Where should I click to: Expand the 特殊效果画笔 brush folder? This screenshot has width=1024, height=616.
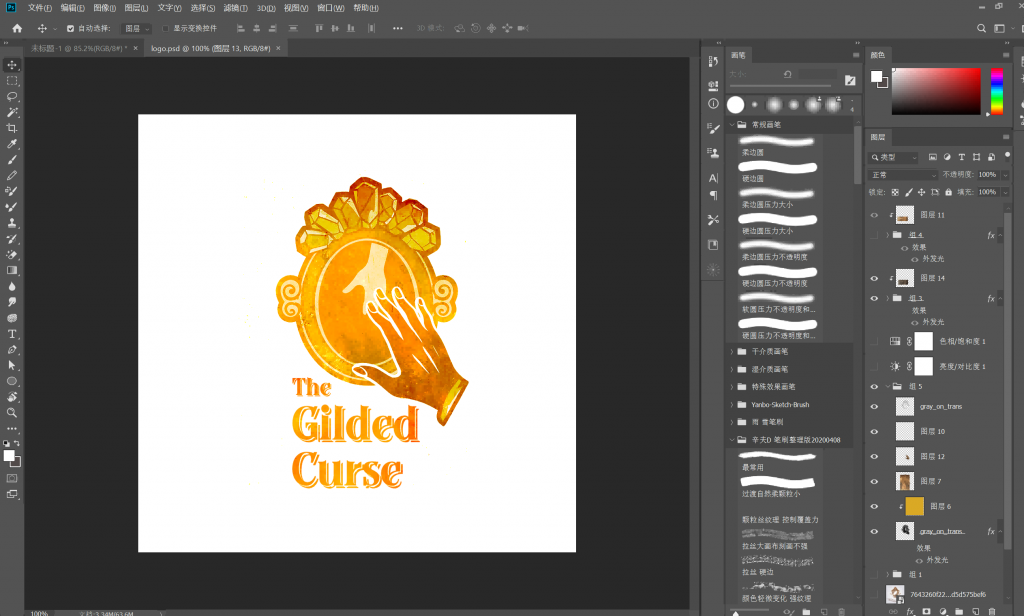[732, 387]
